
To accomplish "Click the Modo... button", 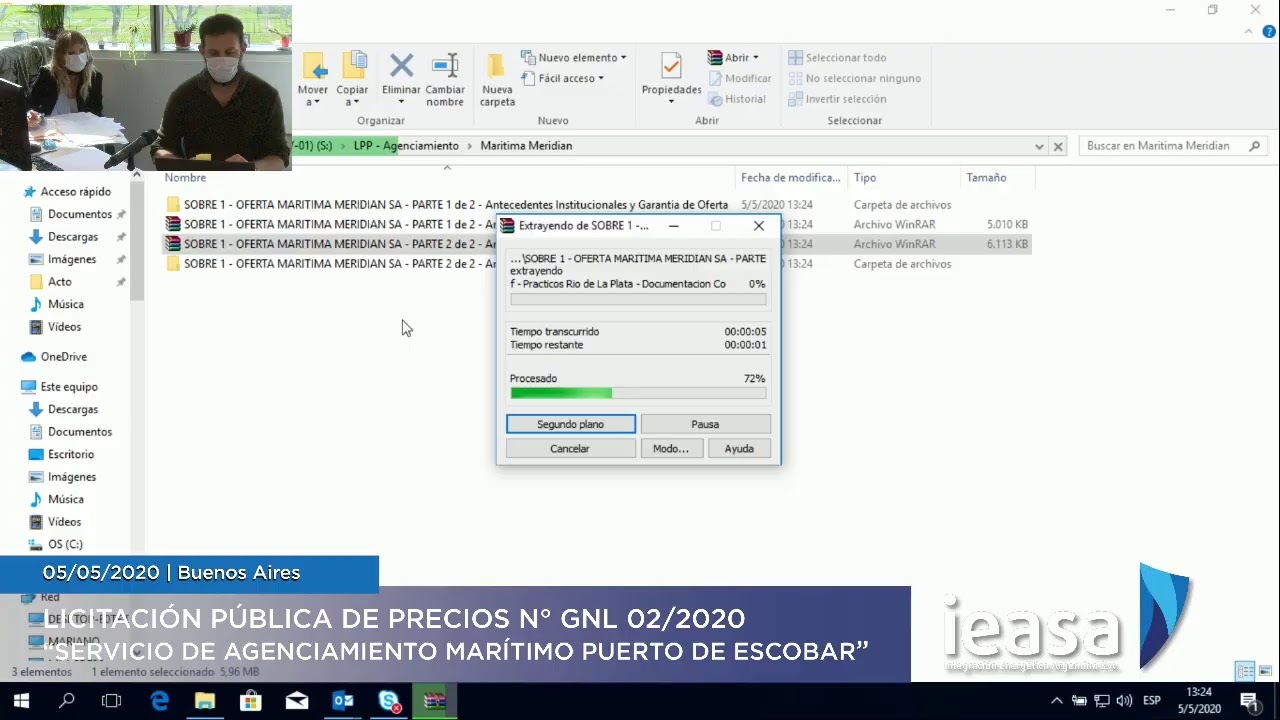I will 671,449.
